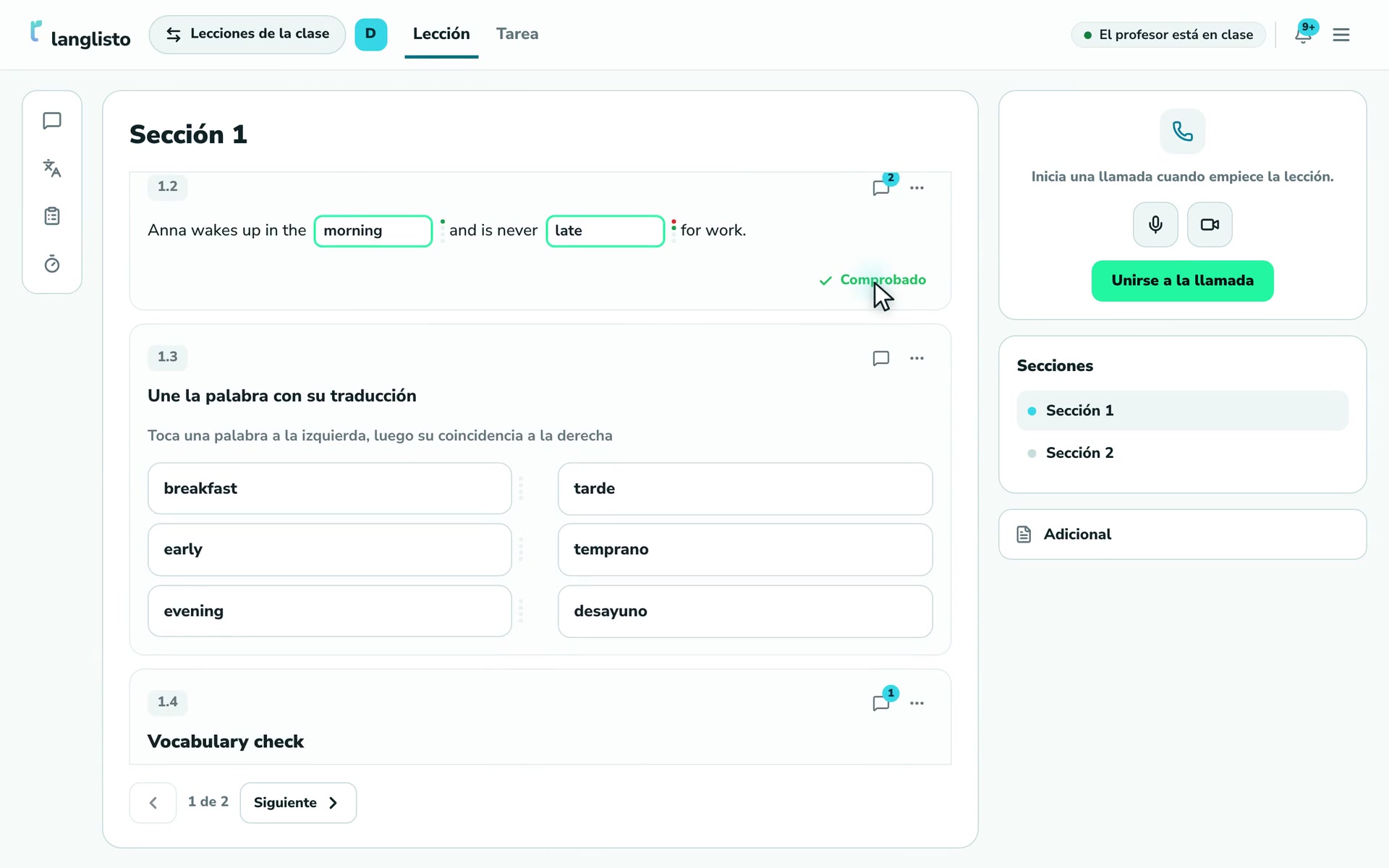
Task: Click the previous page arrow button
Action: coord(153,803)
